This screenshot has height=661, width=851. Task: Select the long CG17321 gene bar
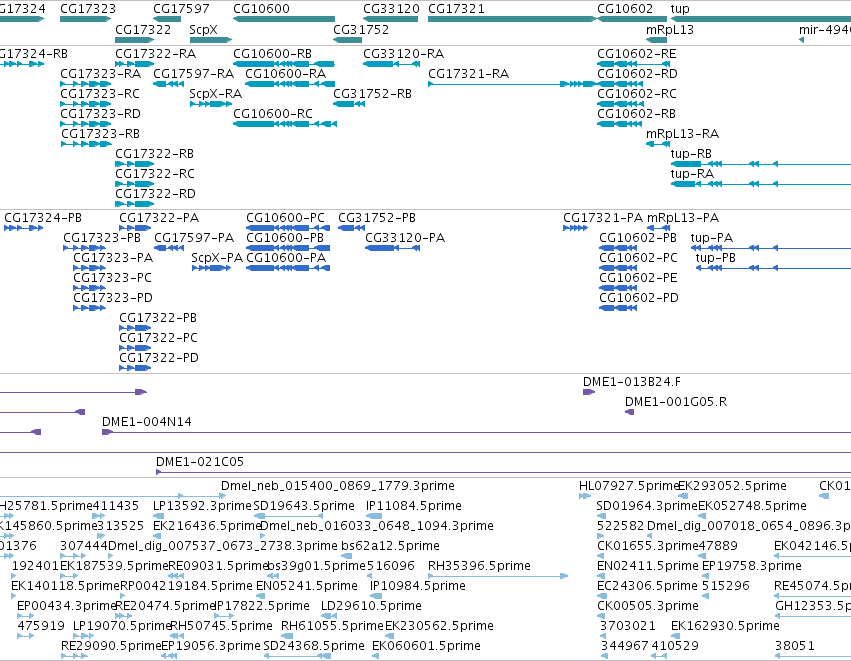(x=512, y=19)
